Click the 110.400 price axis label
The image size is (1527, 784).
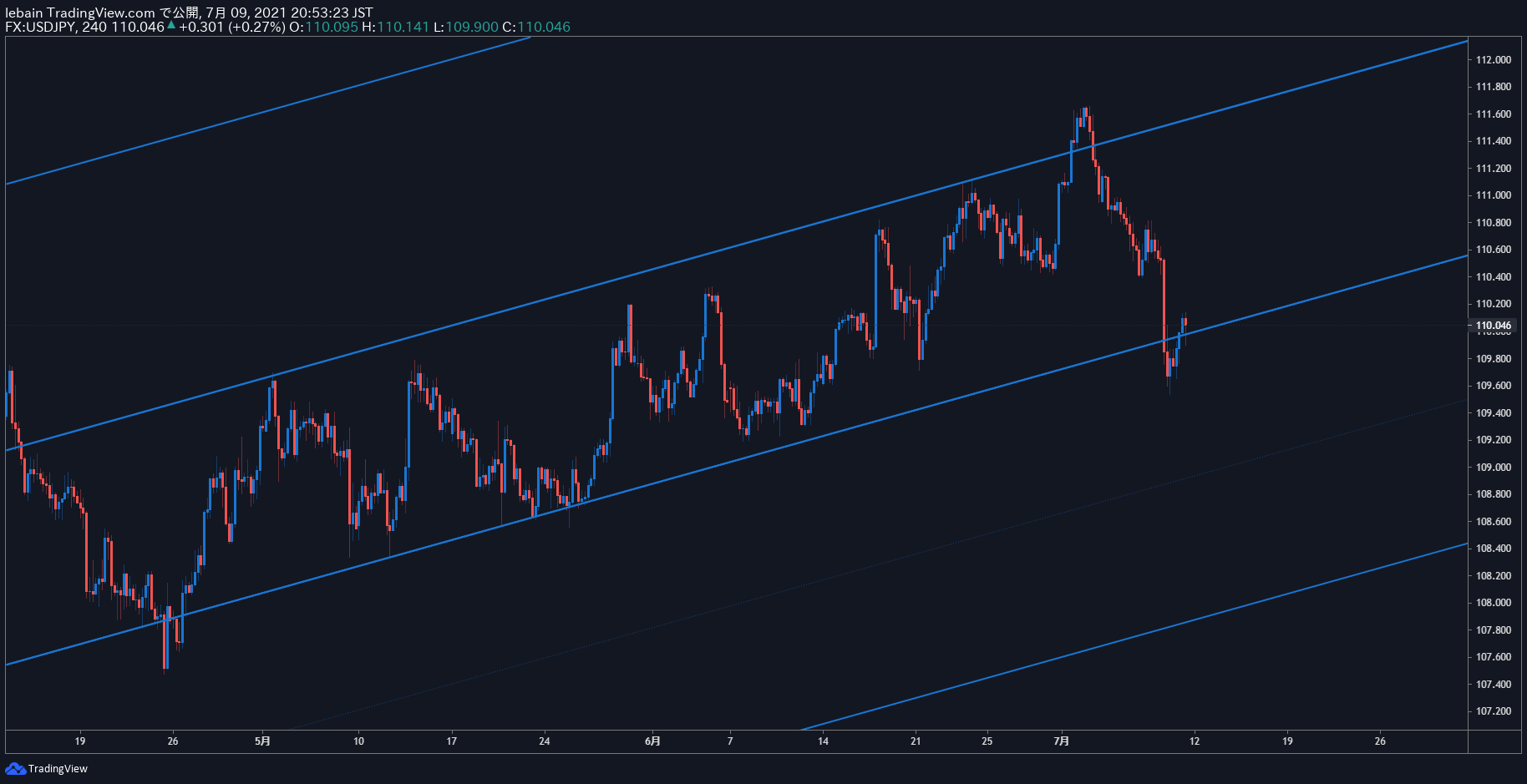click(x=1493, y=277)
